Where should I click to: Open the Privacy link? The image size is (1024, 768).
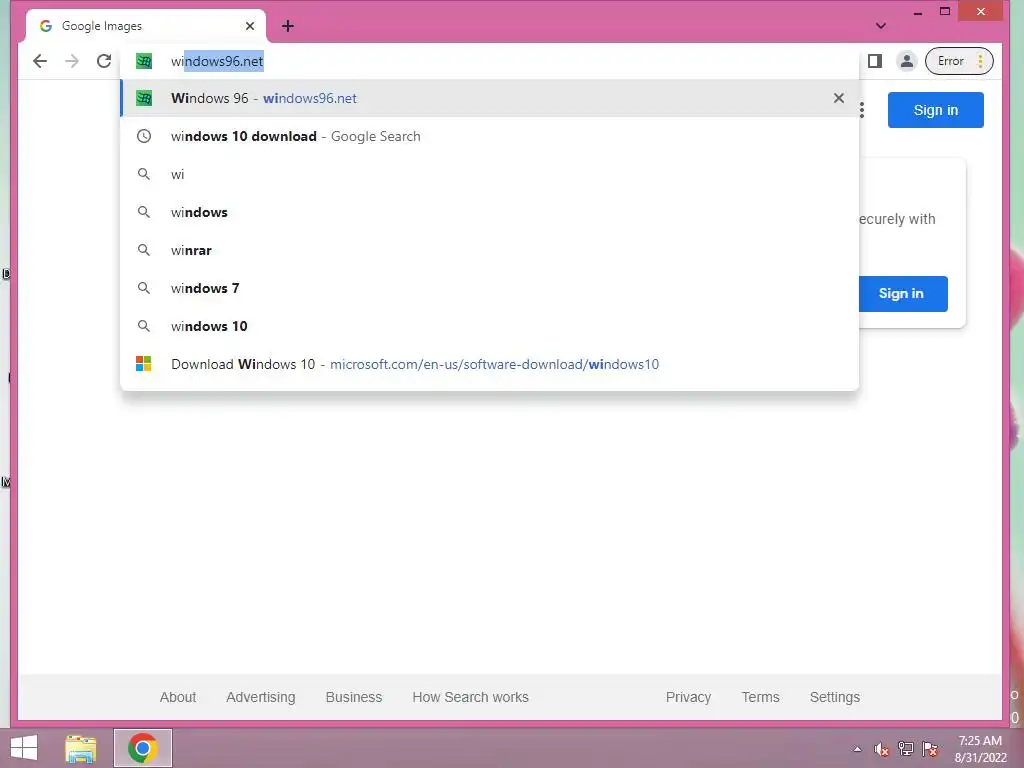688,697
